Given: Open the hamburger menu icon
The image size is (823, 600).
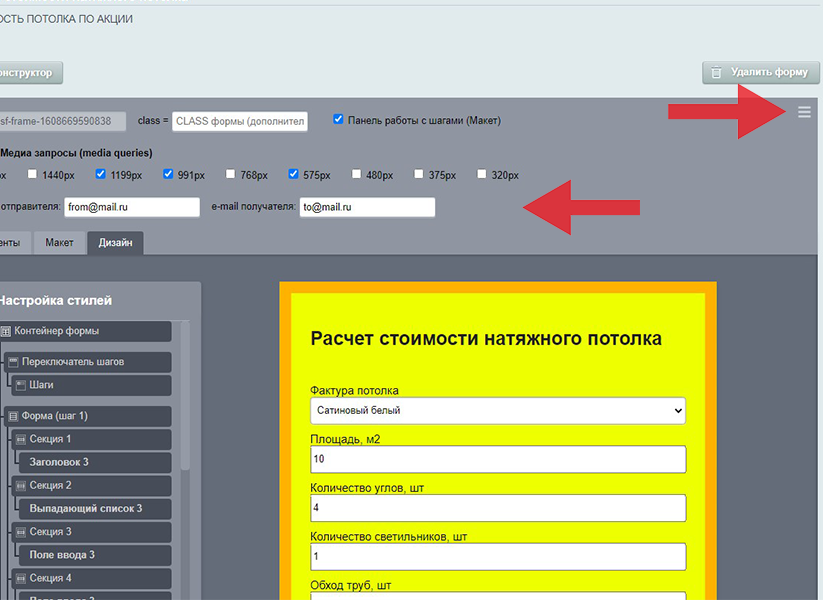Looking at the screenshot, I should click(804, 113).
